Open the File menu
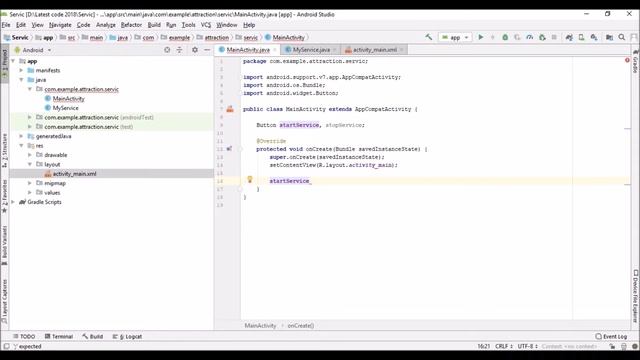Viewport: 640px width, 360px height. pos(6,25)
